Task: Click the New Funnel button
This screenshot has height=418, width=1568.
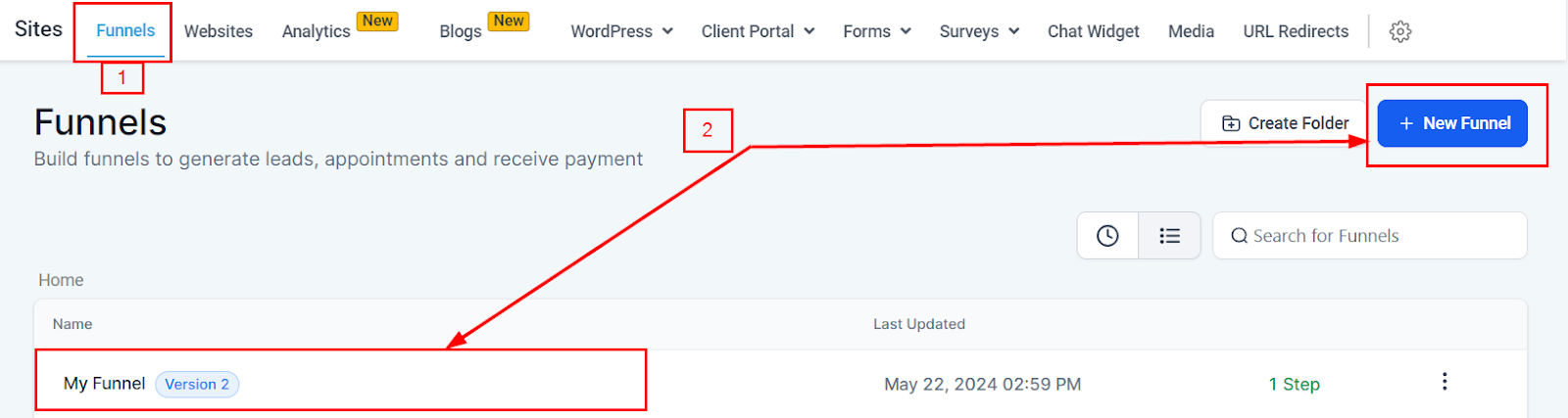Action: click(x=1452, y=123)
